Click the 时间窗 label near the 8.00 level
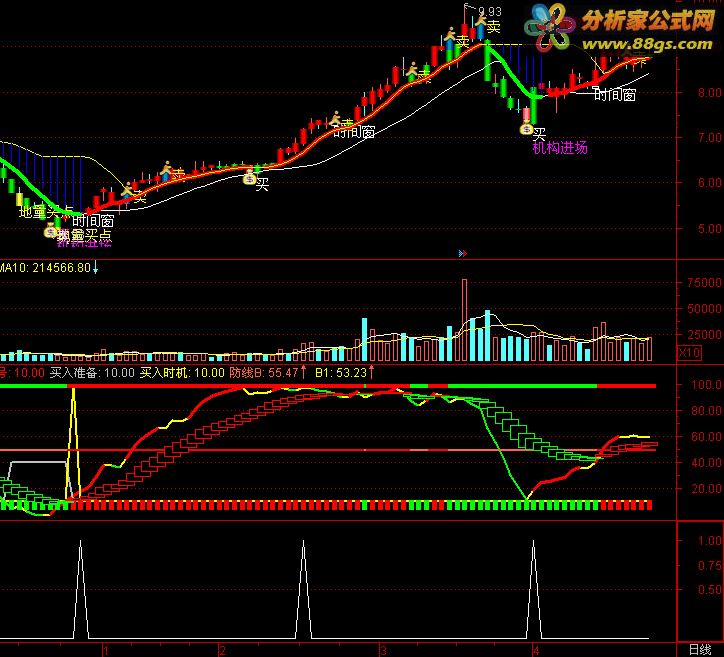The image size is (724, 657). pos(615,95)
